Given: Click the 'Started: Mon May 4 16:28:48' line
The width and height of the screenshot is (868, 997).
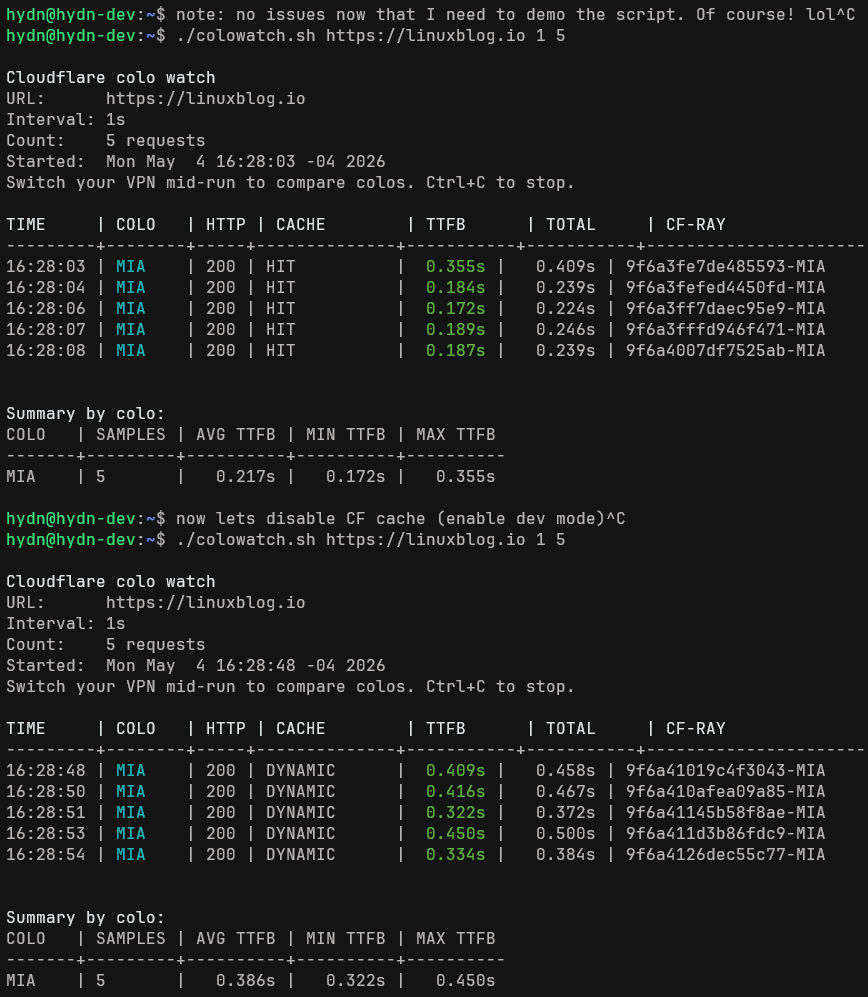Looking at the screenshot, I should (x=196, y=666).
